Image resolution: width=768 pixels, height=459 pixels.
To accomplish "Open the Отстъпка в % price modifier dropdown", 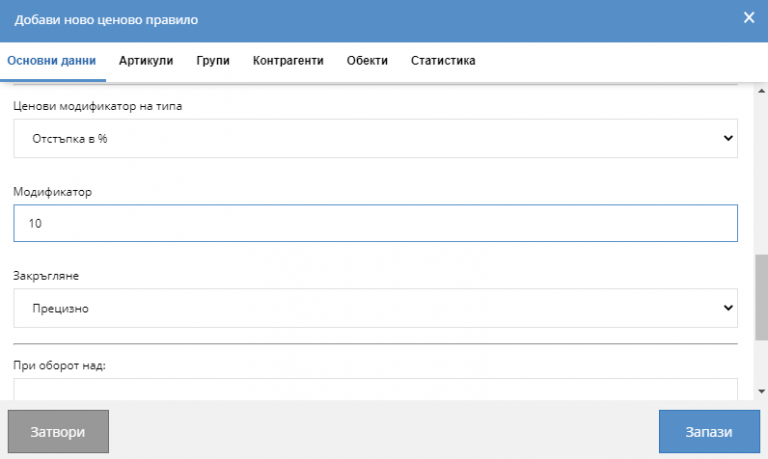I will click(375, 139).
